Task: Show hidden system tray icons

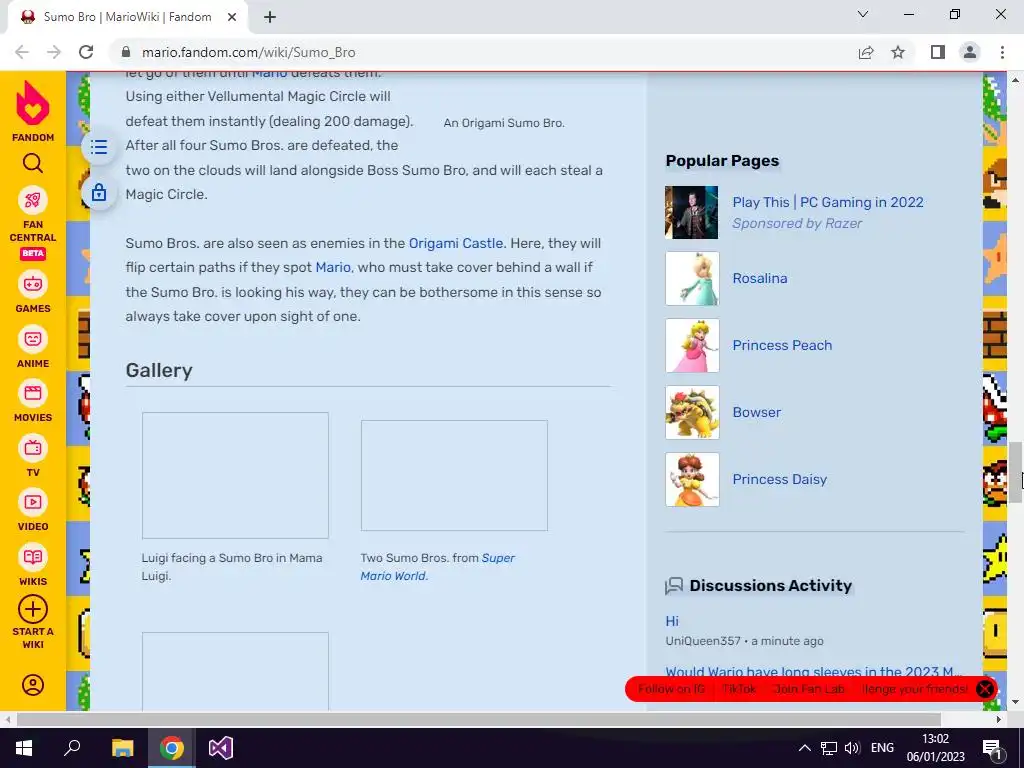Action: pyautogui.click(x=805, y=748)
